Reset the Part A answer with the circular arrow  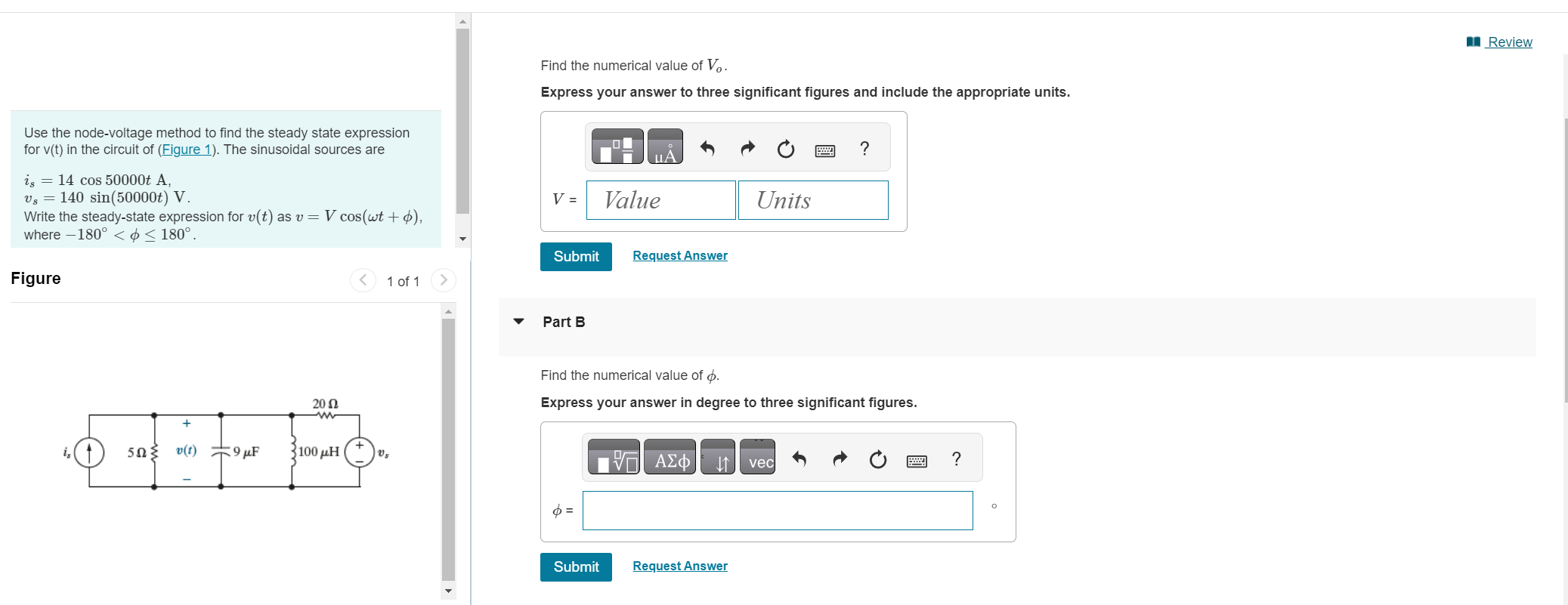[786, 149]
